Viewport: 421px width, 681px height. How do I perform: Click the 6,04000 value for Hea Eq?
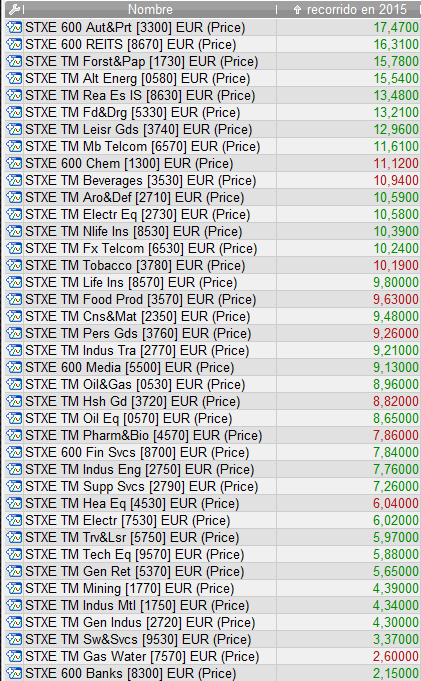pos(396,503)
